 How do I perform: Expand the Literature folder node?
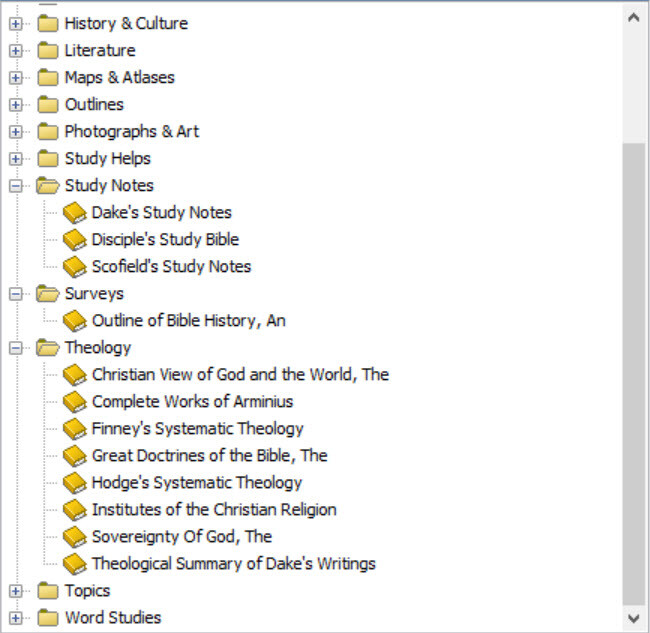pyautogui.click(x=15, y=51)
